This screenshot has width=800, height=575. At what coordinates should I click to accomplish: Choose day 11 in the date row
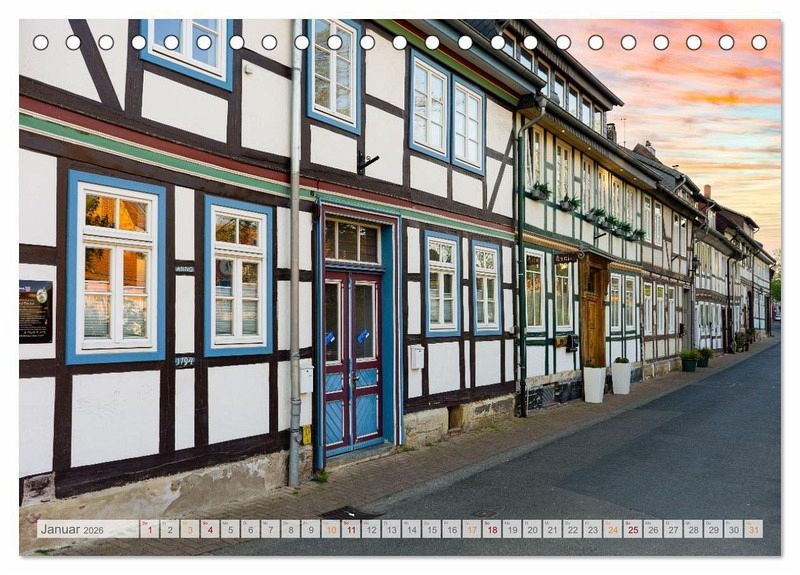(x=350, y=529)
